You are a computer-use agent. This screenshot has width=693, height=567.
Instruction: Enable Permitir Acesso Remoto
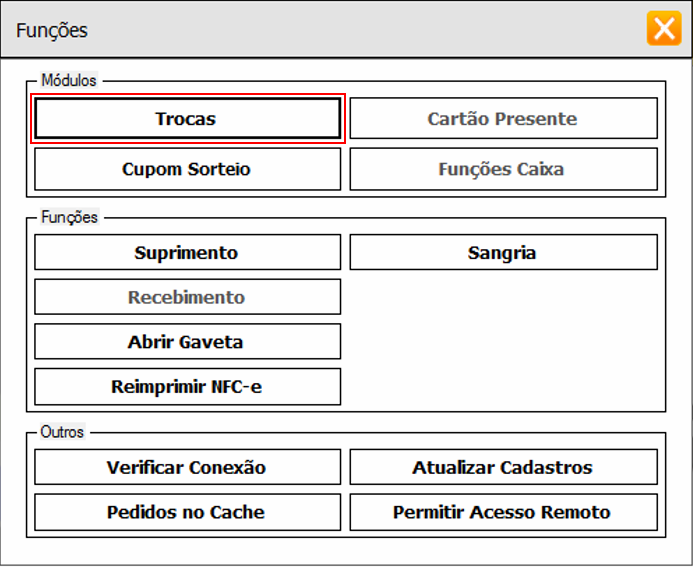(503, 512)
